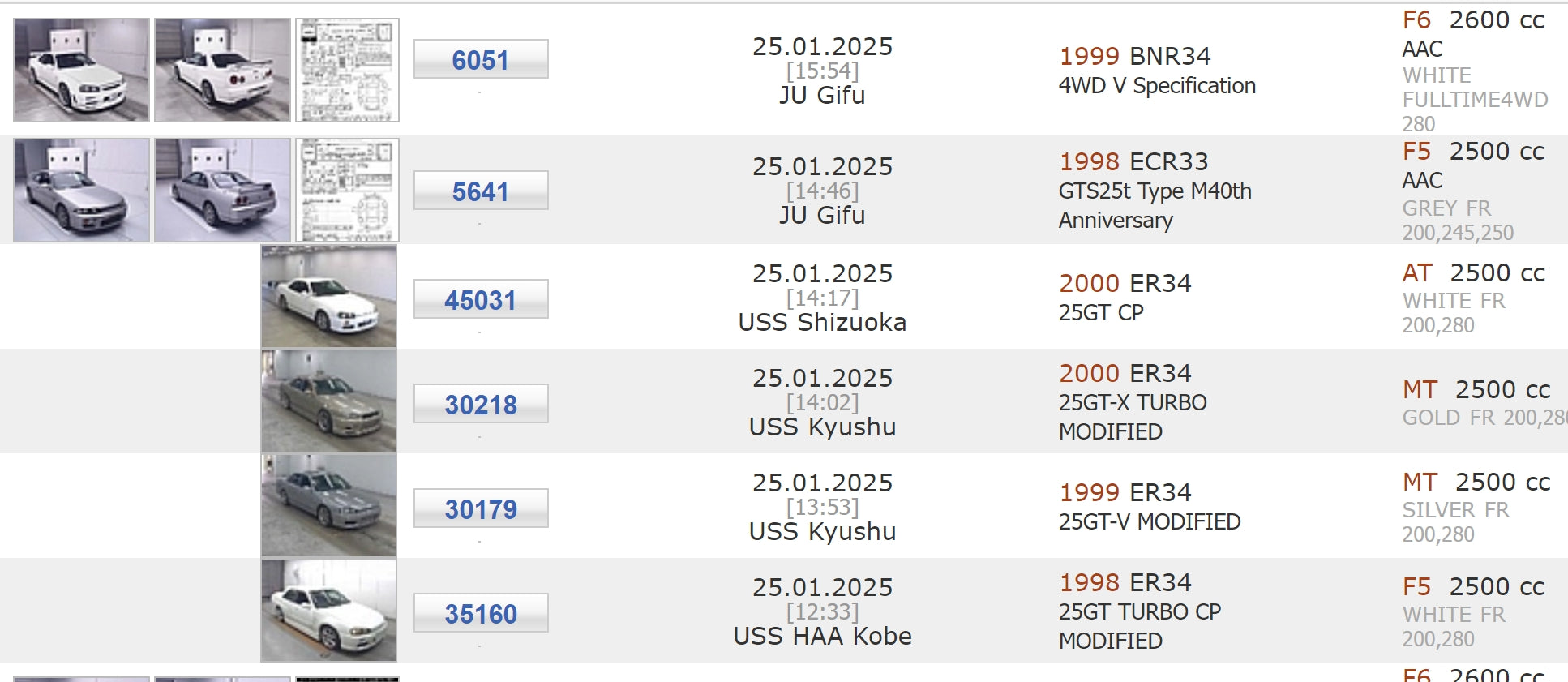The width and height of the screenshot is (1568, 682).
Task: Open auction sheet for lot 6051
Action: tap(347, 71)
